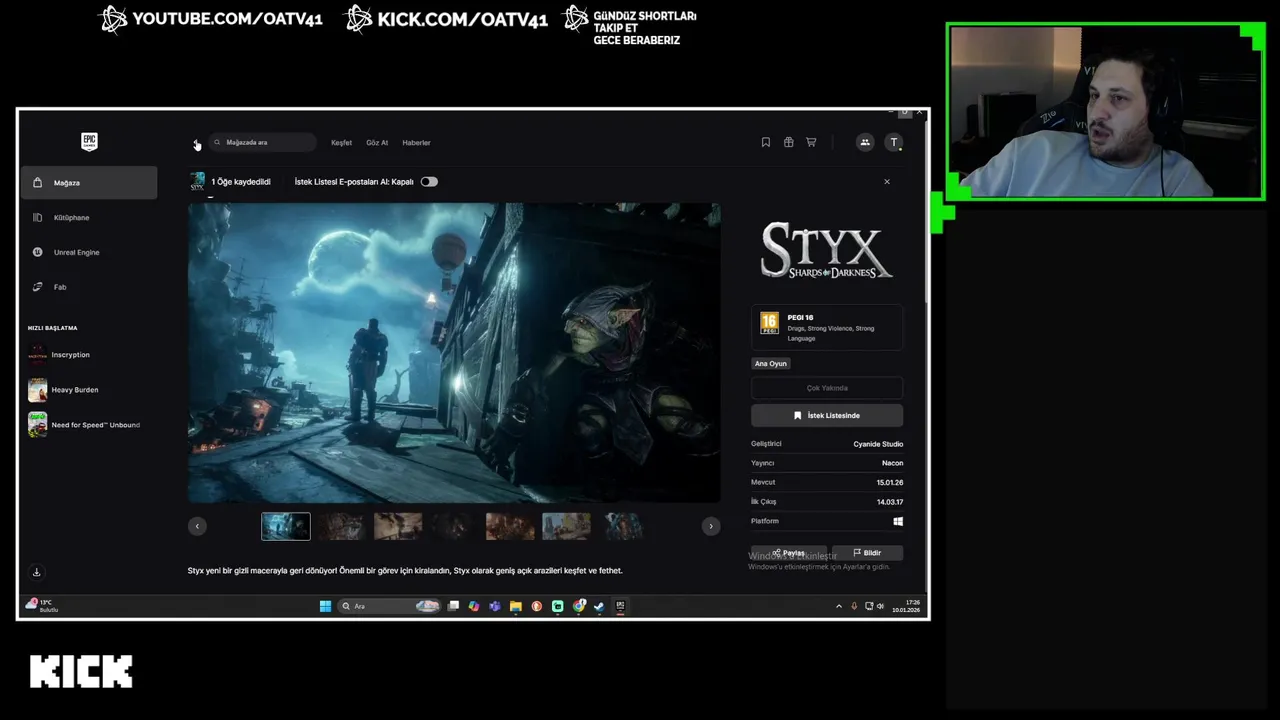Open File Explorer from the taskbar

click(x=516, y=606)
